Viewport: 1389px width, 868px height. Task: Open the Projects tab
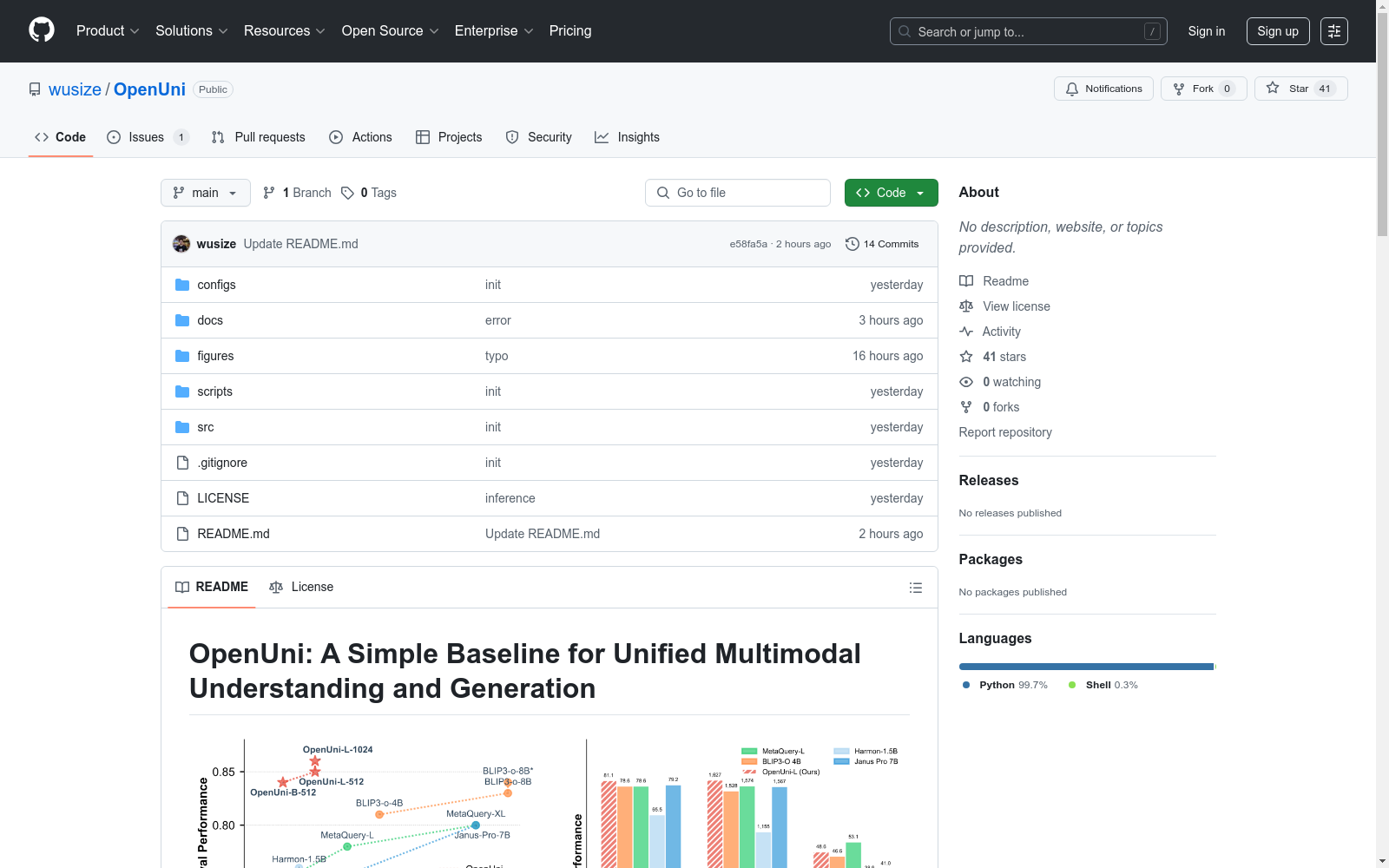tap(449, 137)
